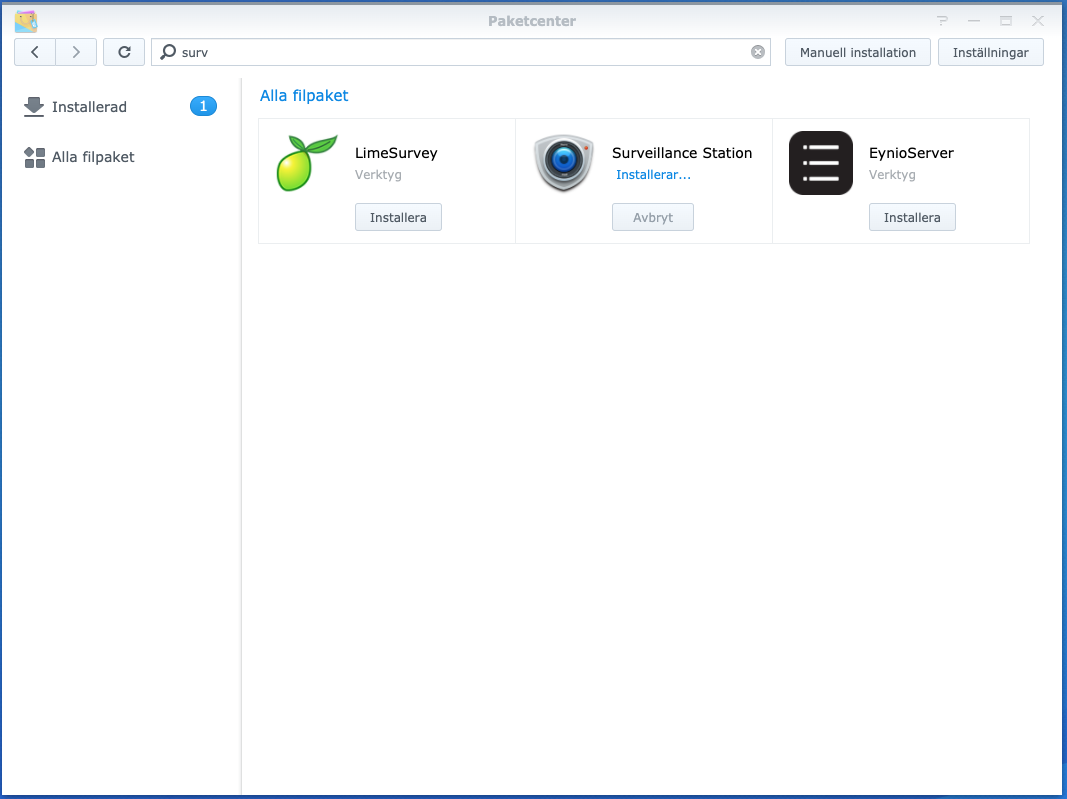Clear the search field with the X icon
This screenshot has width=1067, height=799.
pyautogui.click(x=757, y=51)
